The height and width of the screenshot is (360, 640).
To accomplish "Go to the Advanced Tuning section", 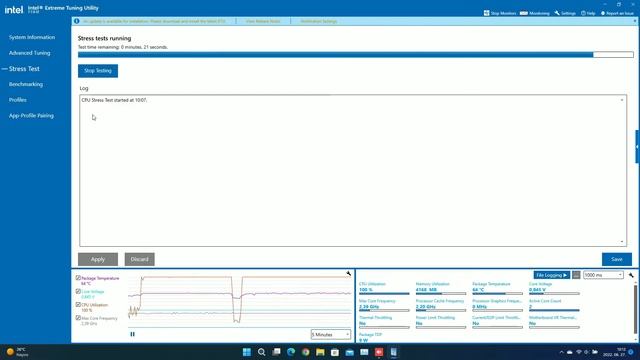I will tap(29, 53).
